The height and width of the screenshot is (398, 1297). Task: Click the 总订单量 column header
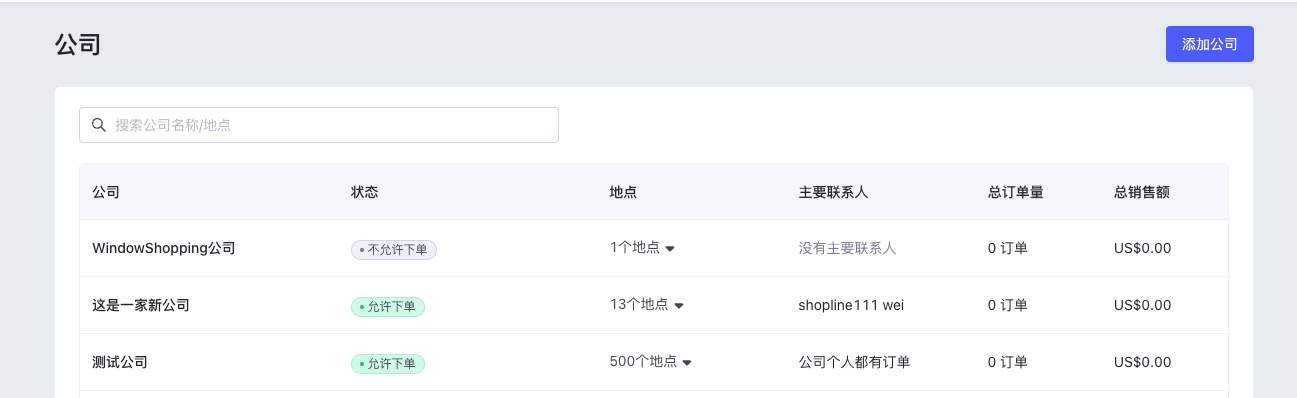click(1016, 192)
